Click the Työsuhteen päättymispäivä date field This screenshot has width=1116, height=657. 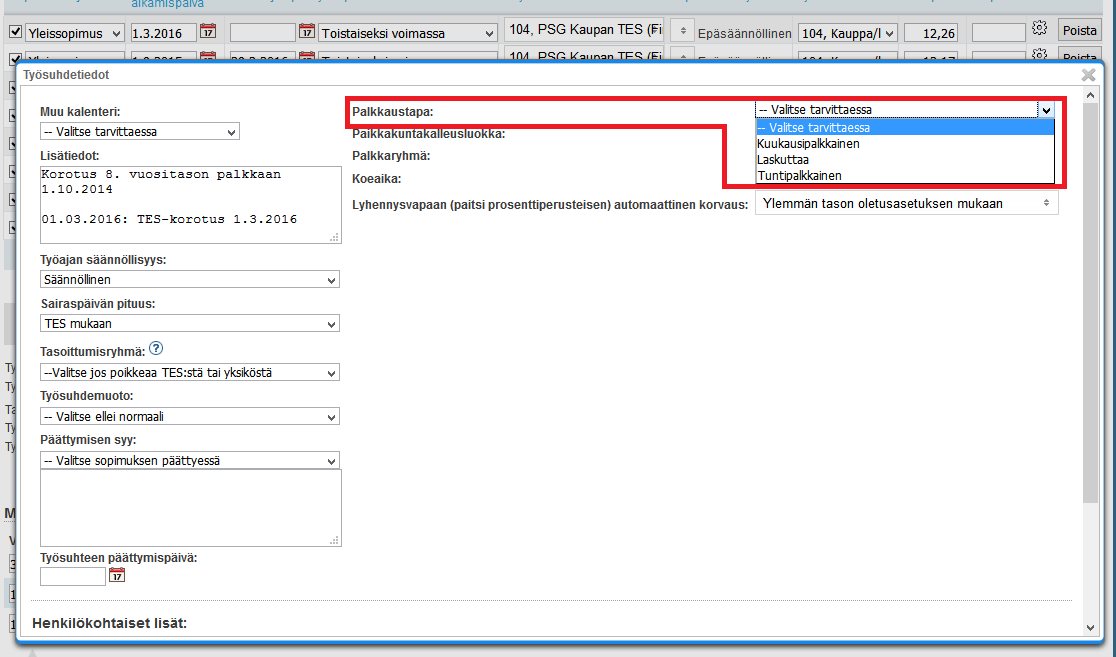point(73,576)
